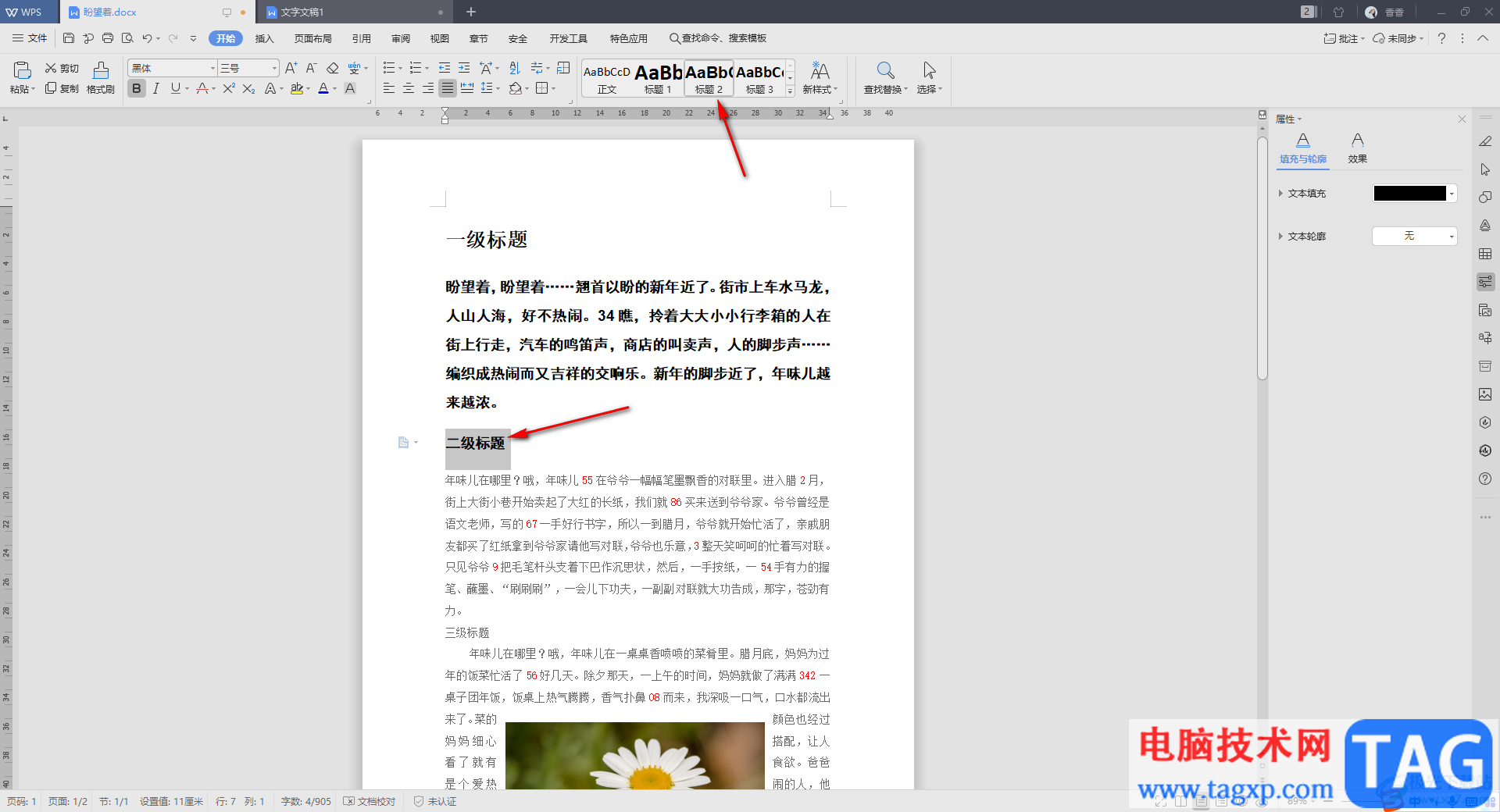This screenshot has width=1500, height=812.
Task: Center align the paragraph
Action: (408, 88)
